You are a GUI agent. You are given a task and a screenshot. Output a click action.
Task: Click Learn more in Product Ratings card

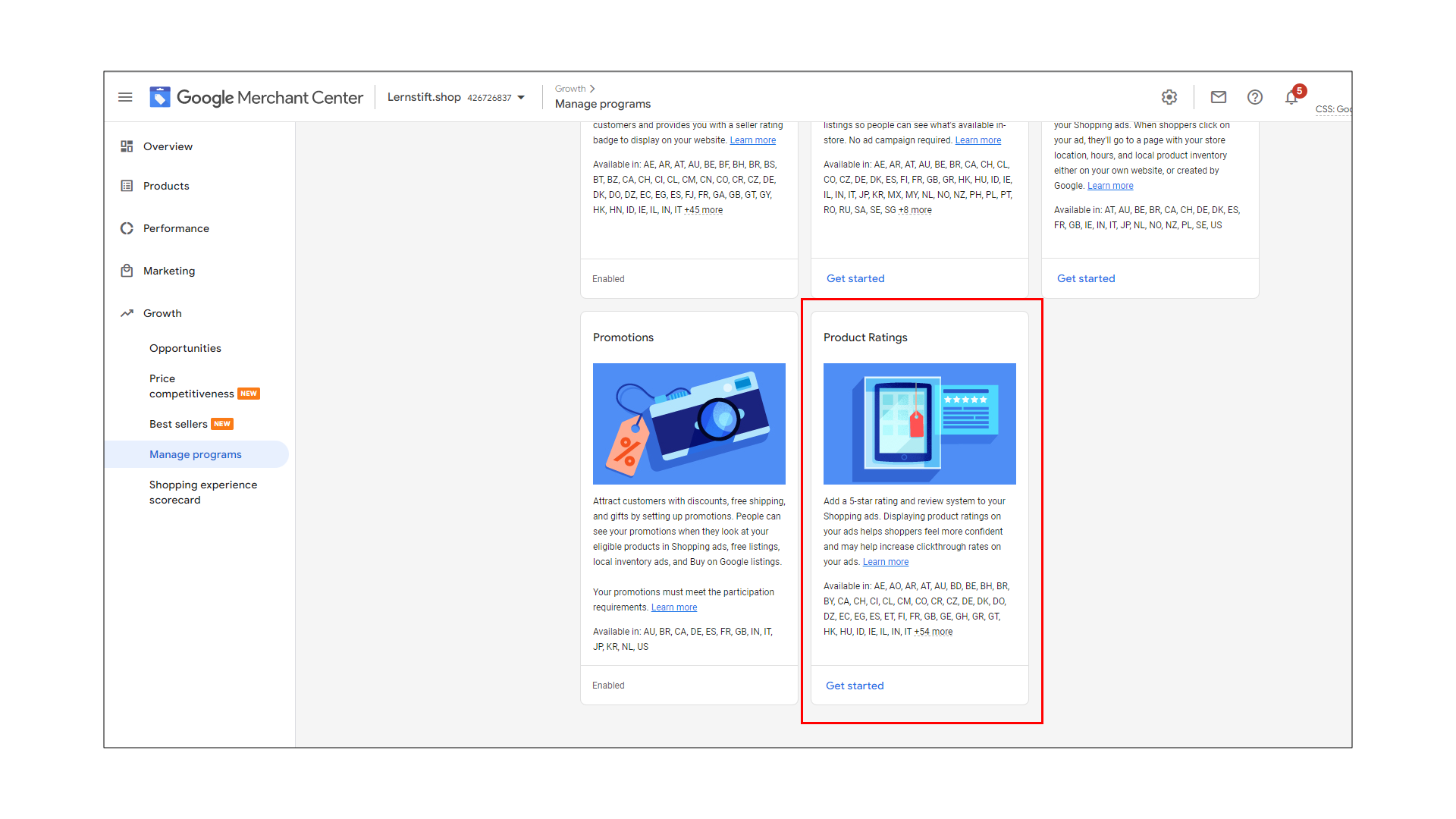pyautogui.click(x=886, y=562)
